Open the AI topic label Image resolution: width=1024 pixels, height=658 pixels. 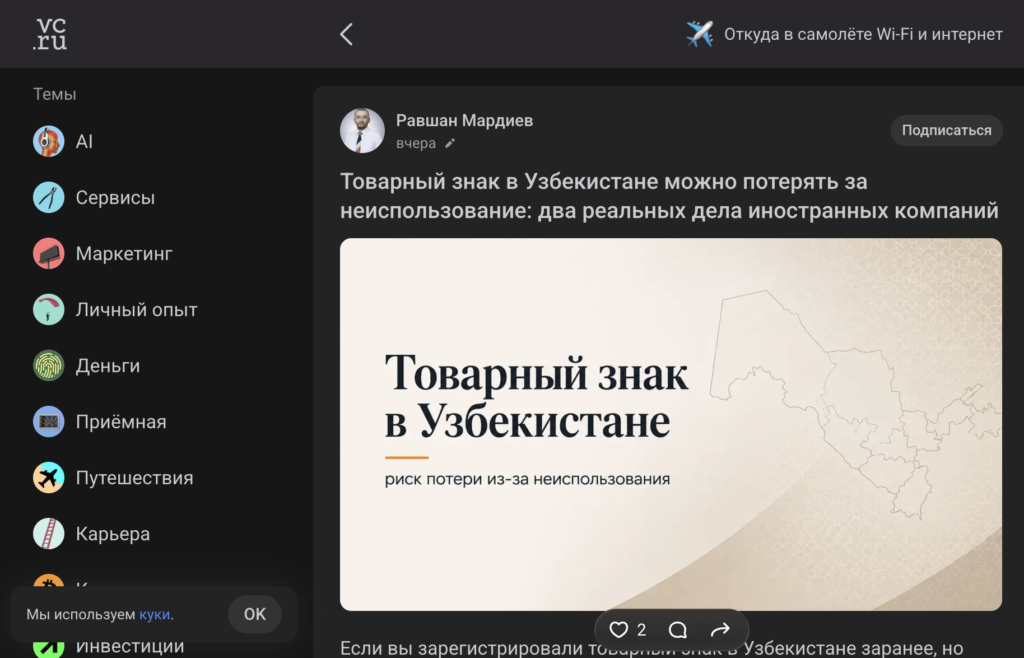(84, 142)
